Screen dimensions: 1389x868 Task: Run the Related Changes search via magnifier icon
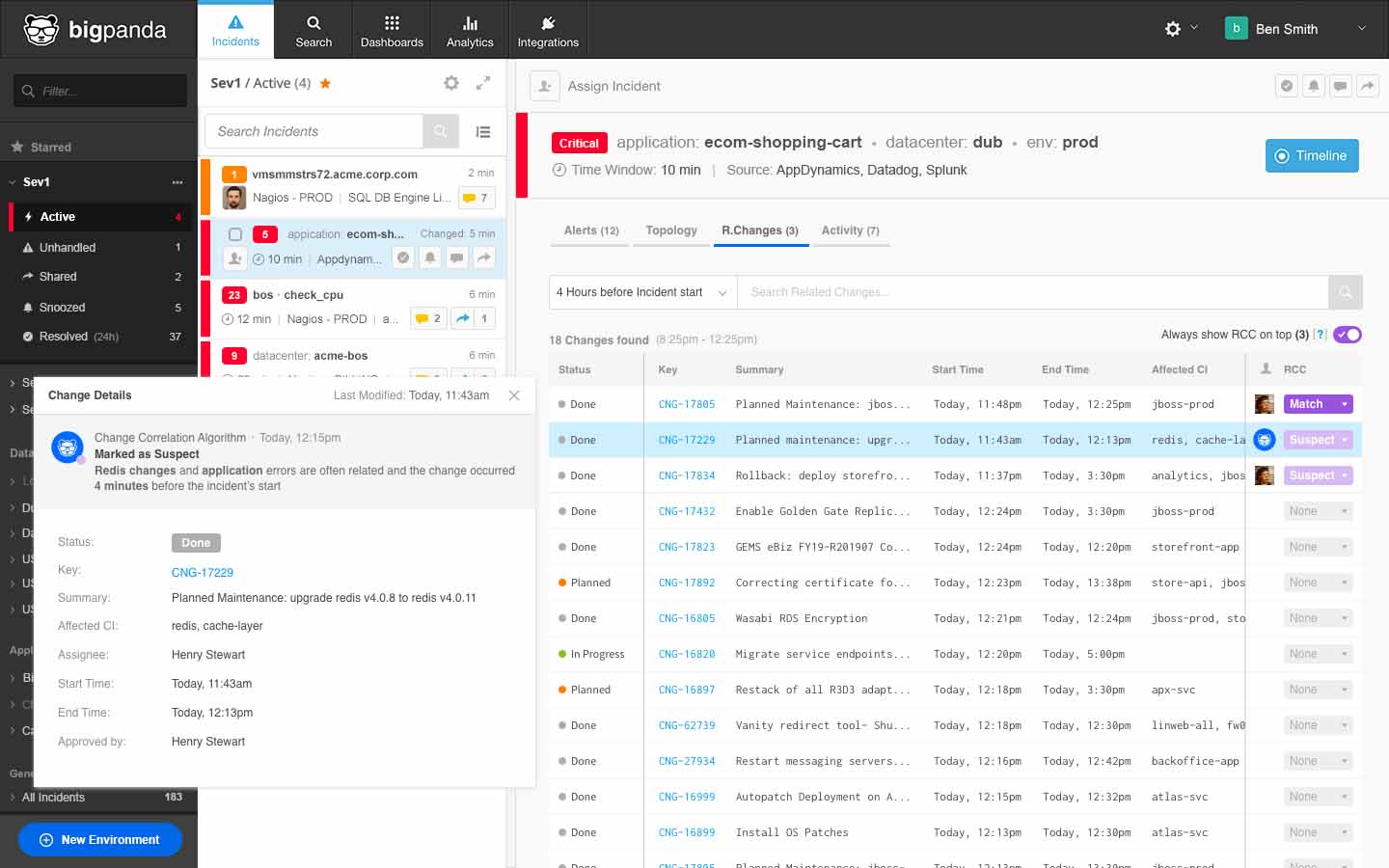click(1346, 292)
